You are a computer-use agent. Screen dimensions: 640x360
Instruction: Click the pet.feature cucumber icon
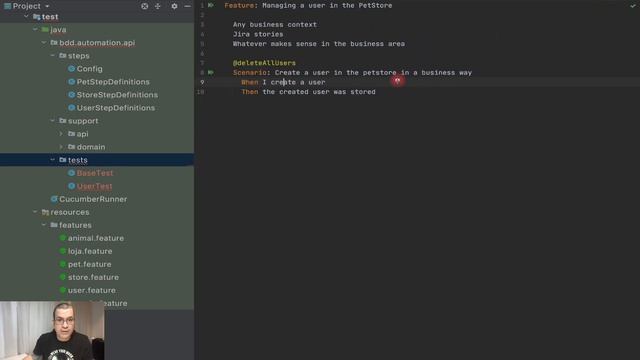coord(63,264)
